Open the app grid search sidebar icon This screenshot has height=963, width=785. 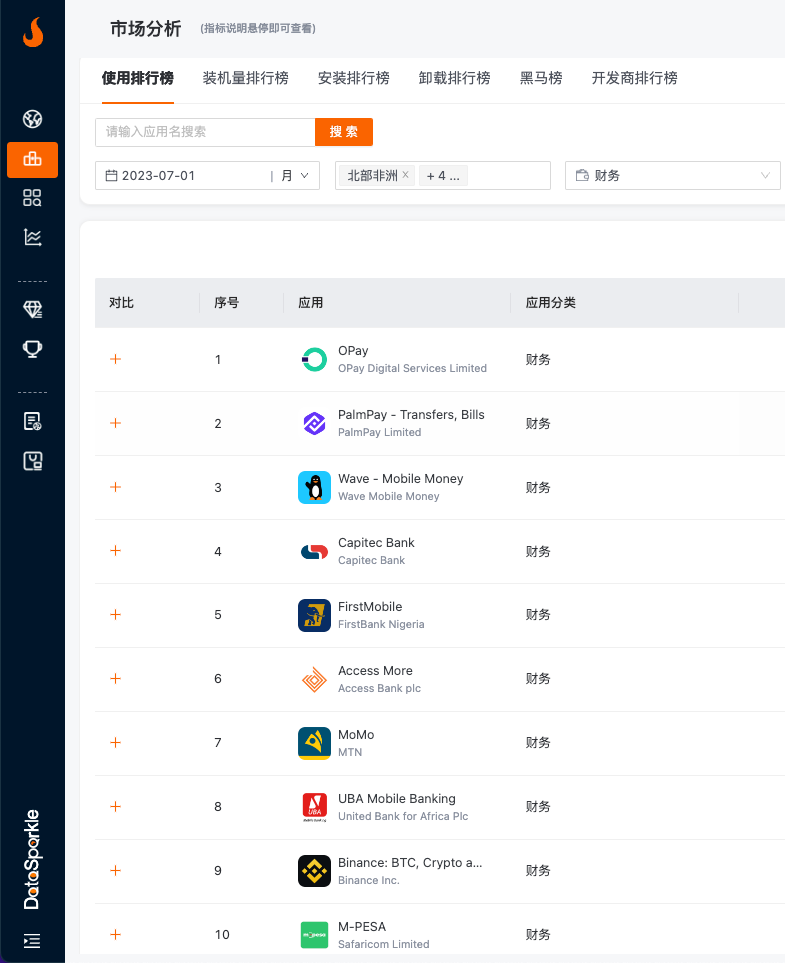tap(32, 198)
